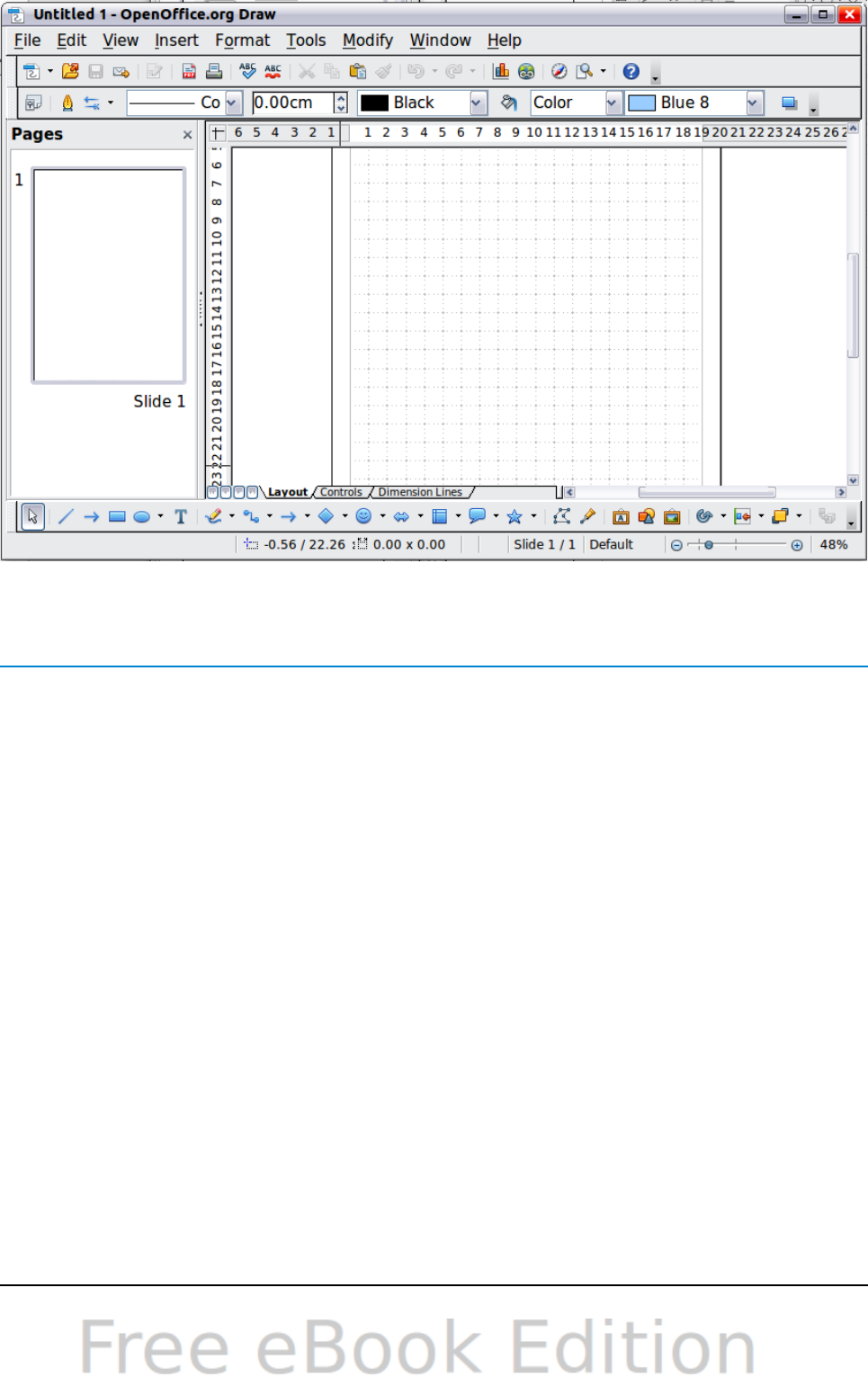Image resolution: width=868 pixels, height=1377 pixels.
Task: Open the Fontwork Gallery icon
Action: pyautogui.click(x=621, y=516)
